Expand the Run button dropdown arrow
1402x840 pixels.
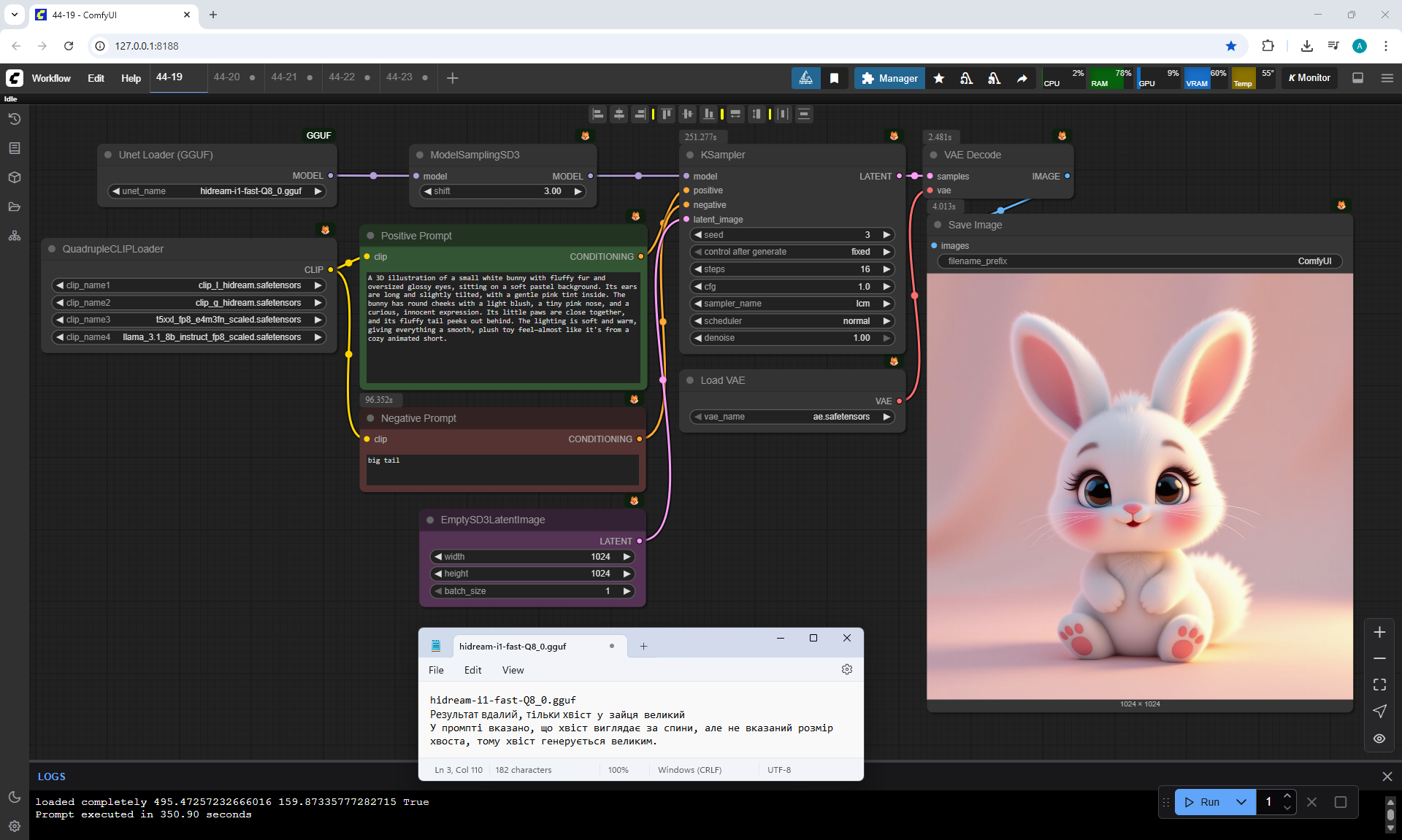coord(1241,802)
